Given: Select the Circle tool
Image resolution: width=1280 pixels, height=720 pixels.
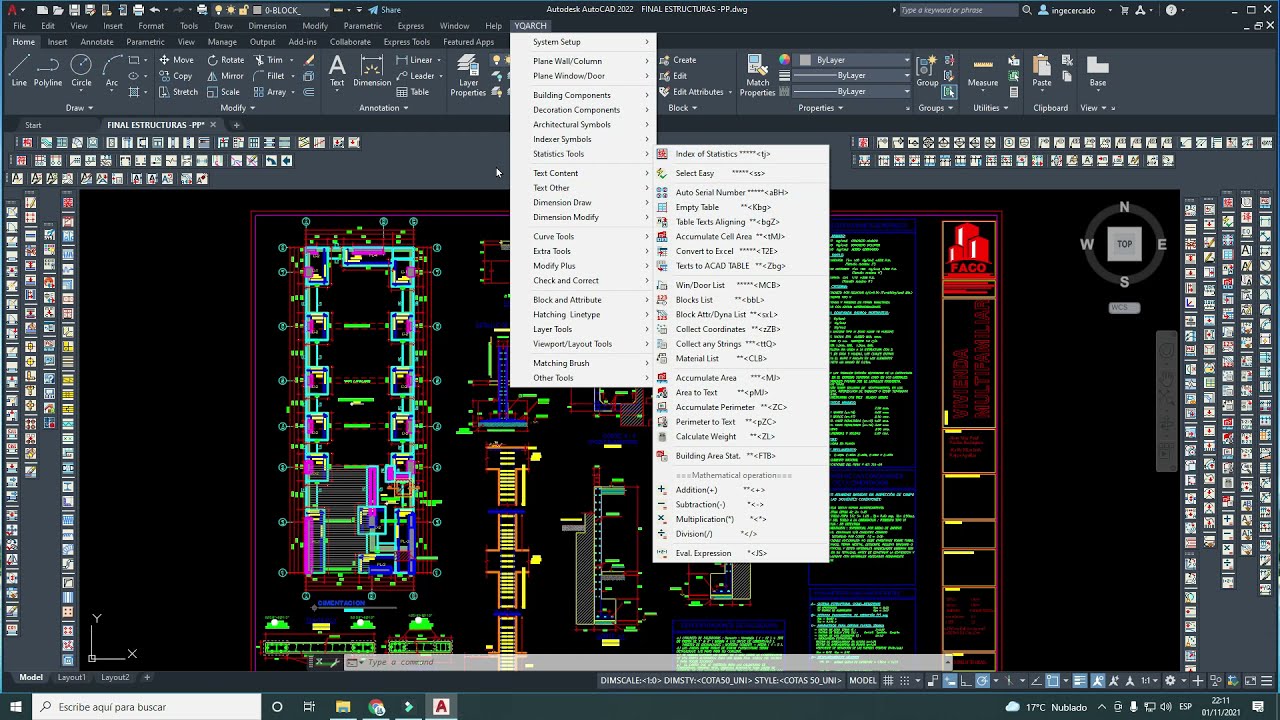Looking at the screenshot, I should click(81, 71).
